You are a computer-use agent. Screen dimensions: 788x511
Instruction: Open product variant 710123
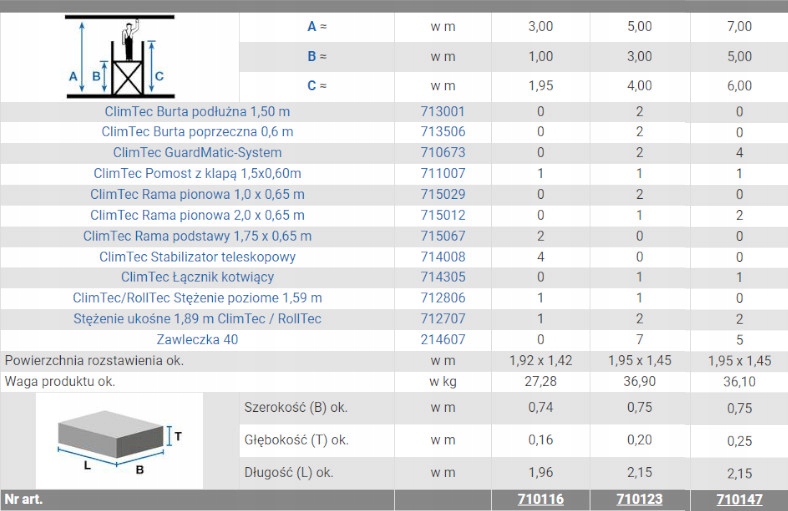[x=639, y=499]
